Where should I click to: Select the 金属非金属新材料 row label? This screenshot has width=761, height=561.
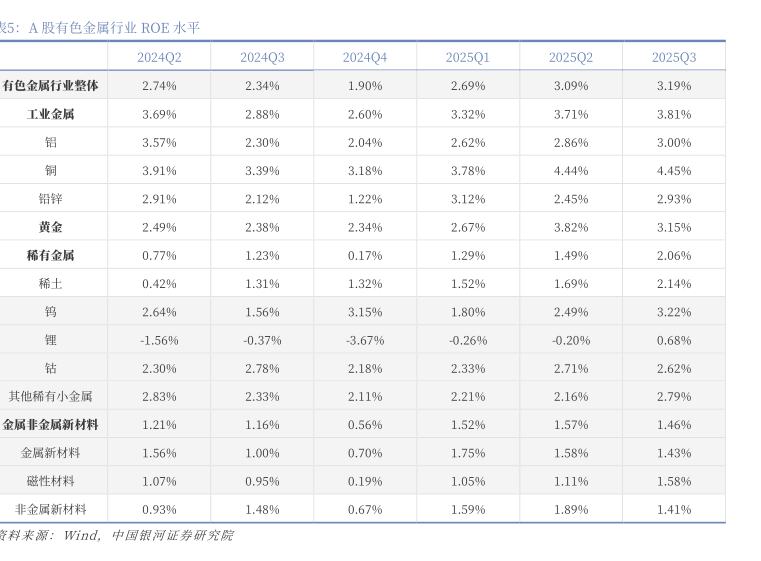tap(51, 424)
